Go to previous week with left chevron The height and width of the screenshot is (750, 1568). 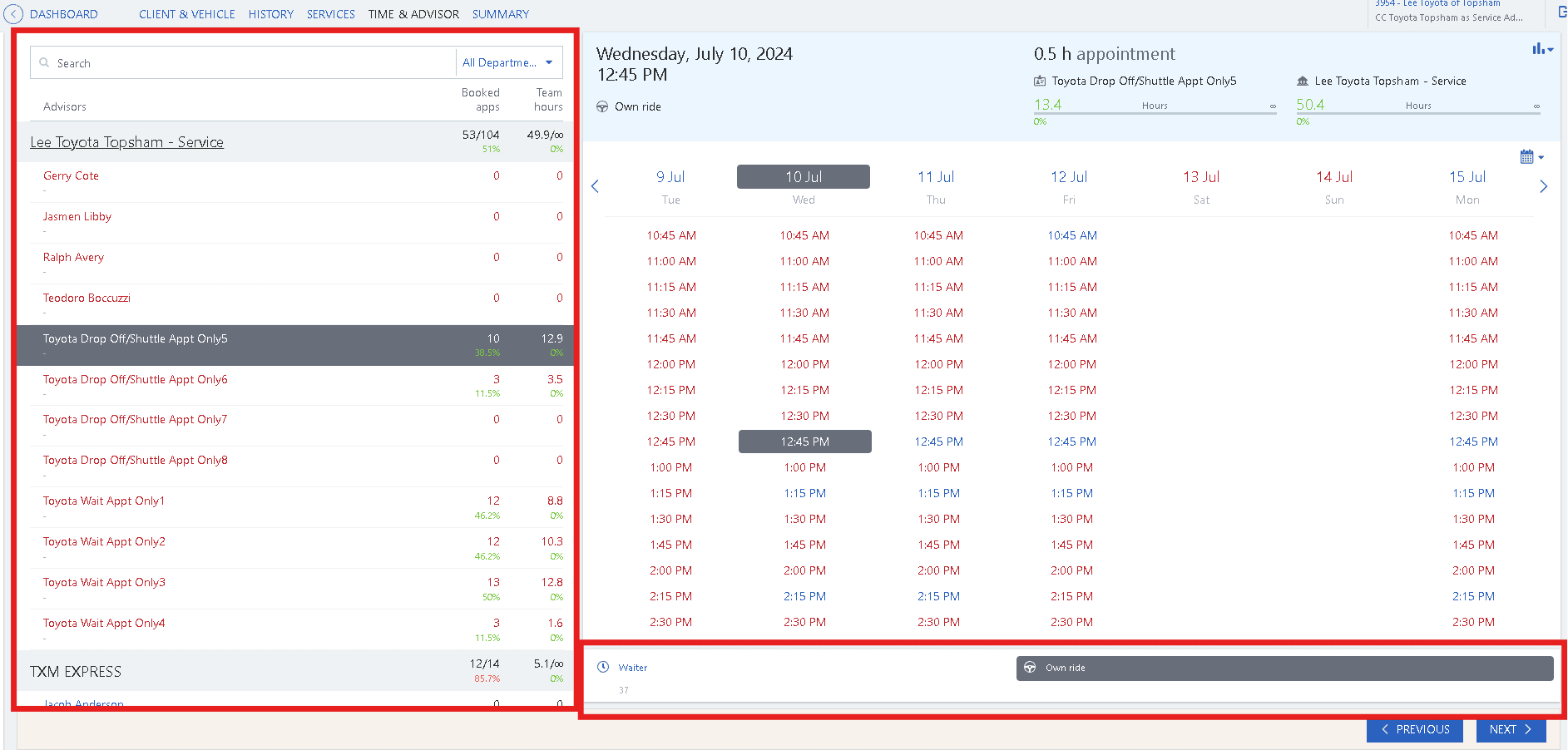pyautogui.click(x=595, y=186)
